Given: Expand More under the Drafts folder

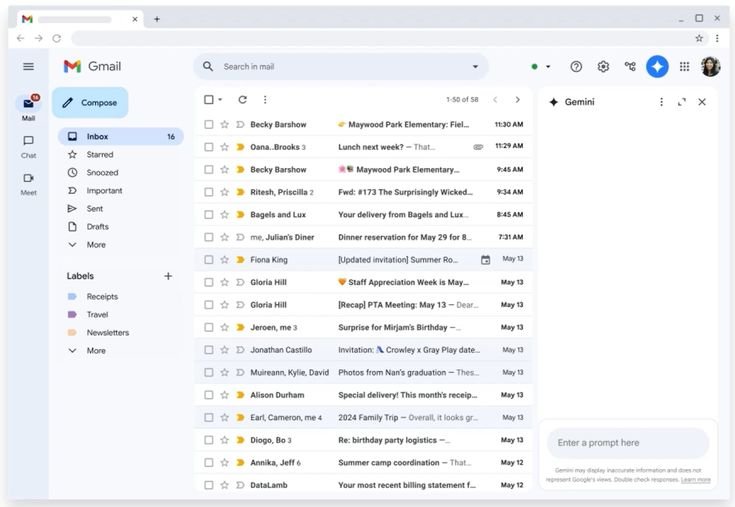Looking at the screenshot, I should (x=95, y=245).
